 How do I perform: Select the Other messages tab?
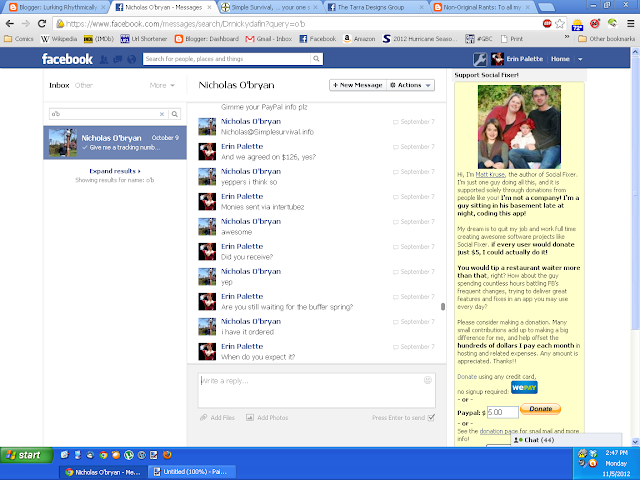pos(84,85)
